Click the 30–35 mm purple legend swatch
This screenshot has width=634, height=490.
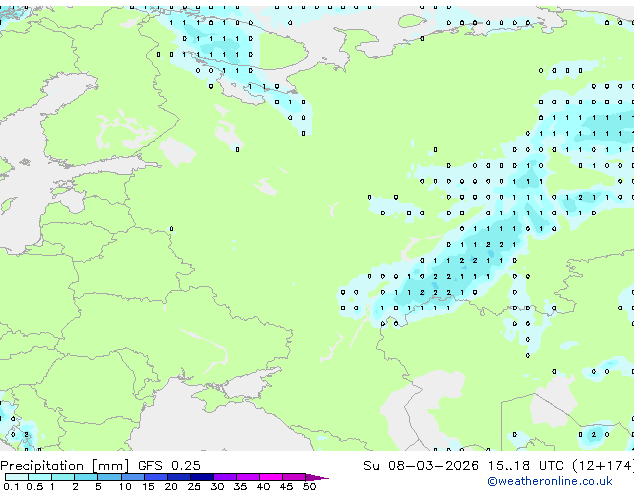225,477
